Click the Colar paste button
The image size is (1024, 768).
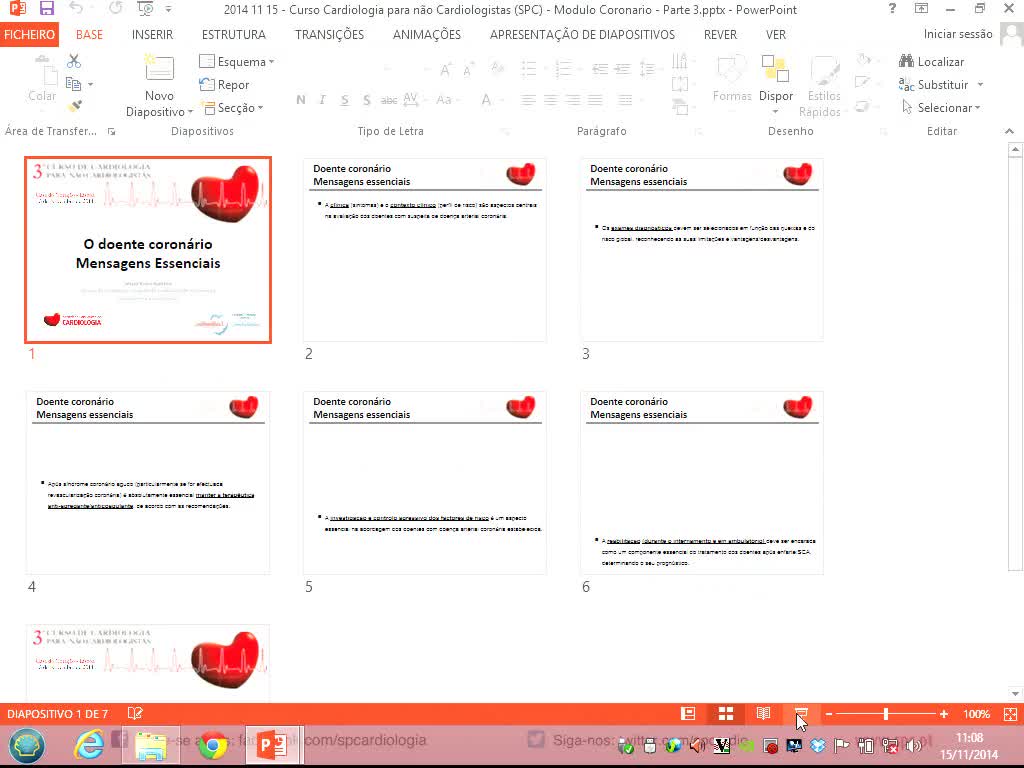pos(42,78)
